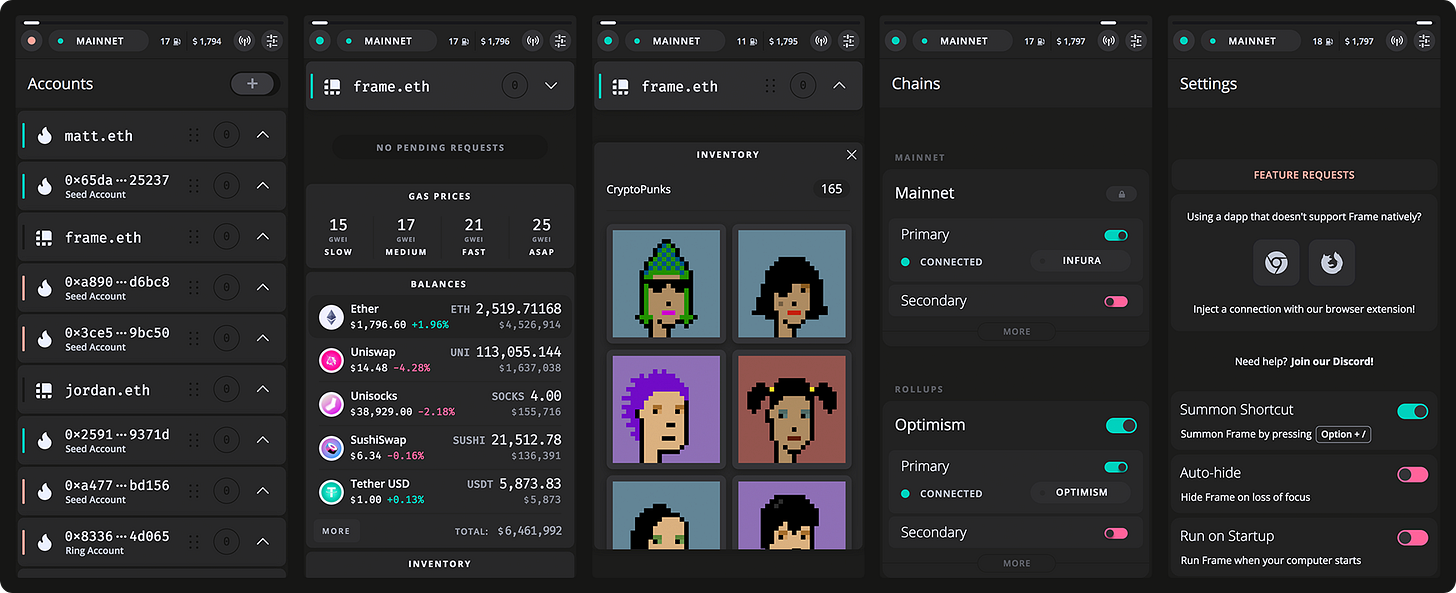This screenshot has height=593, width=1456.
Task: Toggle Optimism Primary connection switch
Action: pyautogui.click(x=1116, y=467)
